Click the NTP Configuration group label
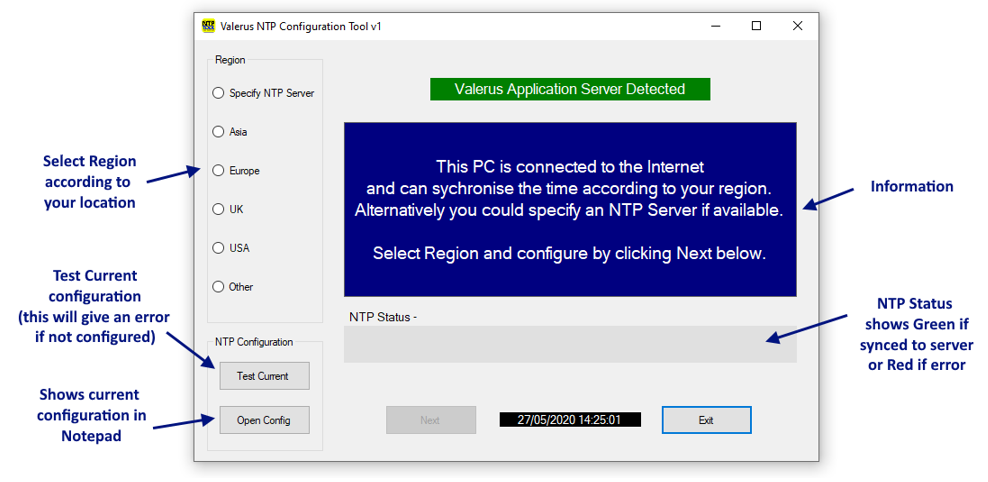988x482 pixels. point(254,342)
